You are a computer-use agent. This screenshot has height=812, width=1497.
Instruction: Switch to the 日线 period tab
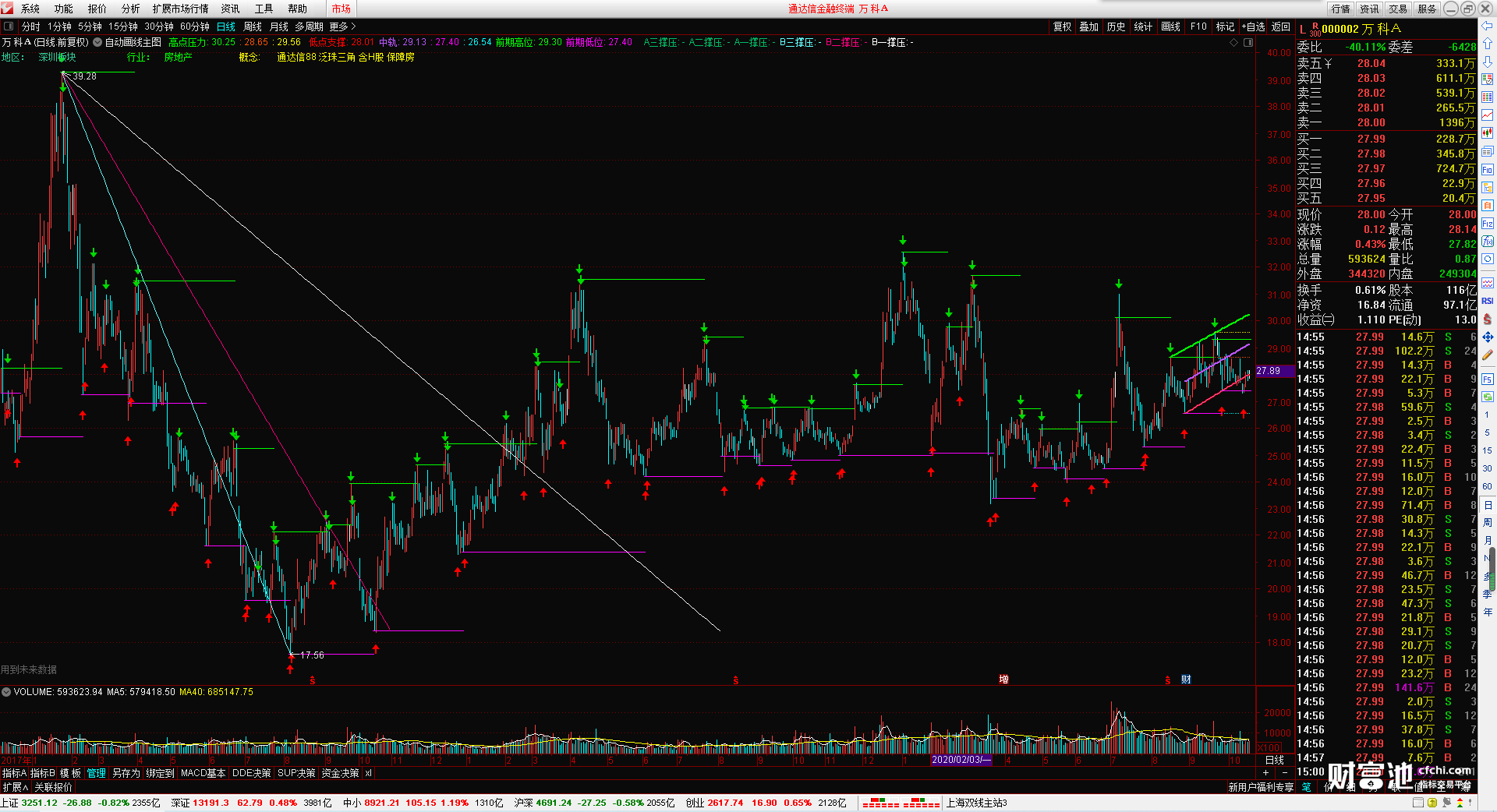coord(226,26)
